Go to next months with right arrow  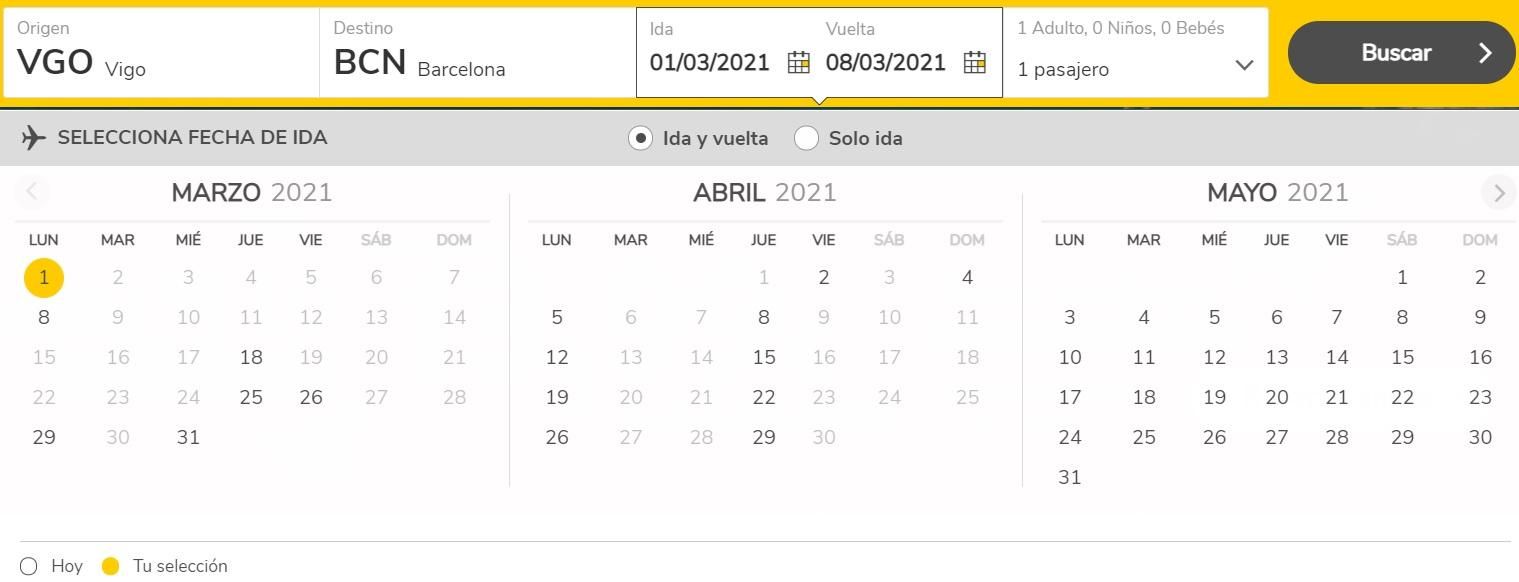1498,193
